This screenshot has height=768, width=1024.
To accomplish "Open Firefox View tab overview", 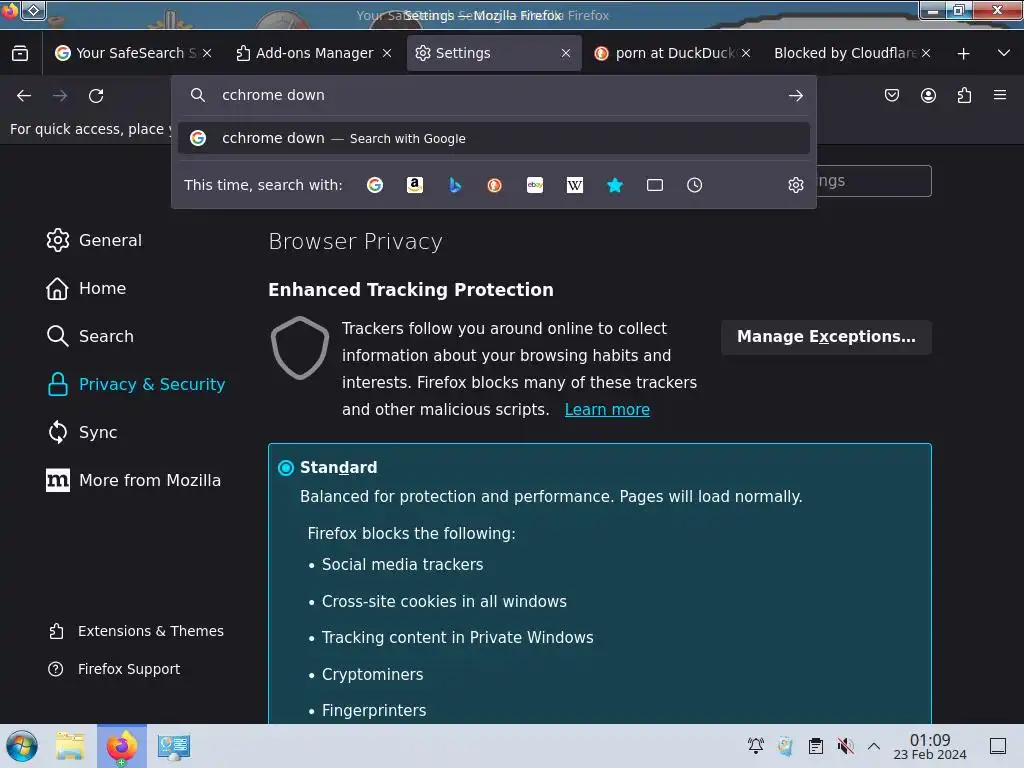I will pyautogui.click(x=20, y=54).
